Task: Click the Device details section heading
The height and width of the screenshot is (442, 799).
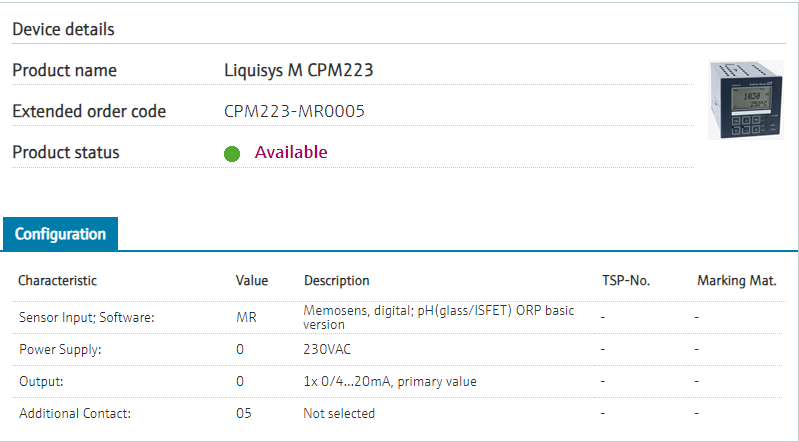Action: coord(63,29)
